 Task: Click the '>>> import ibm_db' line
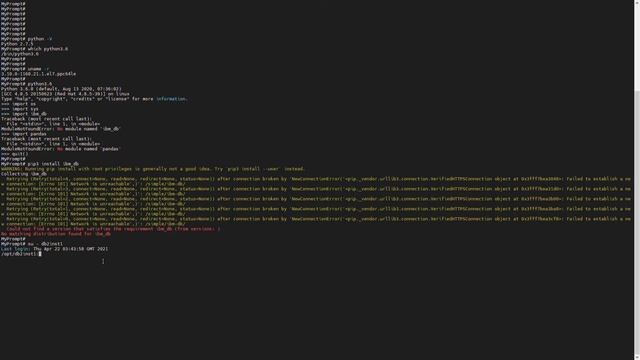(24, 114)
